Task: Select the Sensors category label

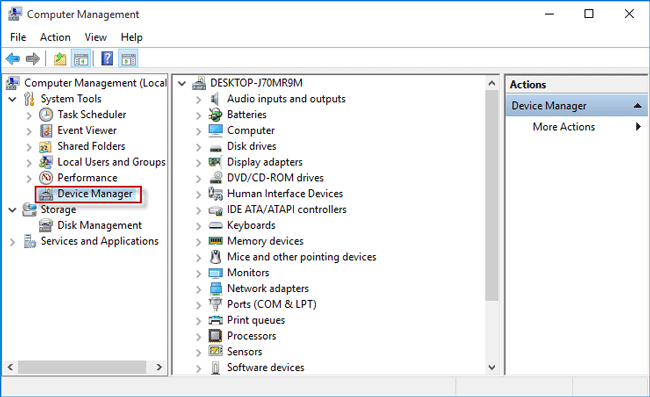Action: click(245, 351)
